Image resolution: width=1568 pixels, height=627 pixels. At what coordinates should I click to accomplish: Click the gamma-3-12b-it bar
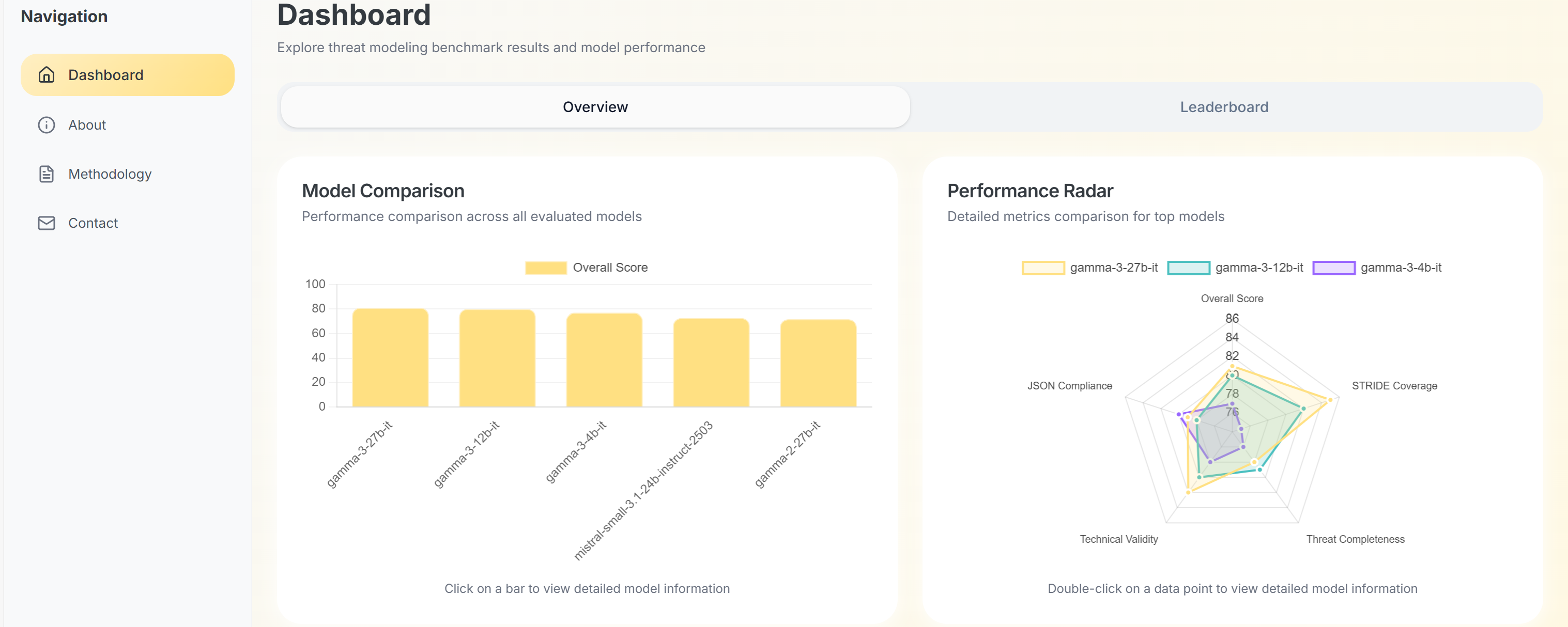[497, 358]
